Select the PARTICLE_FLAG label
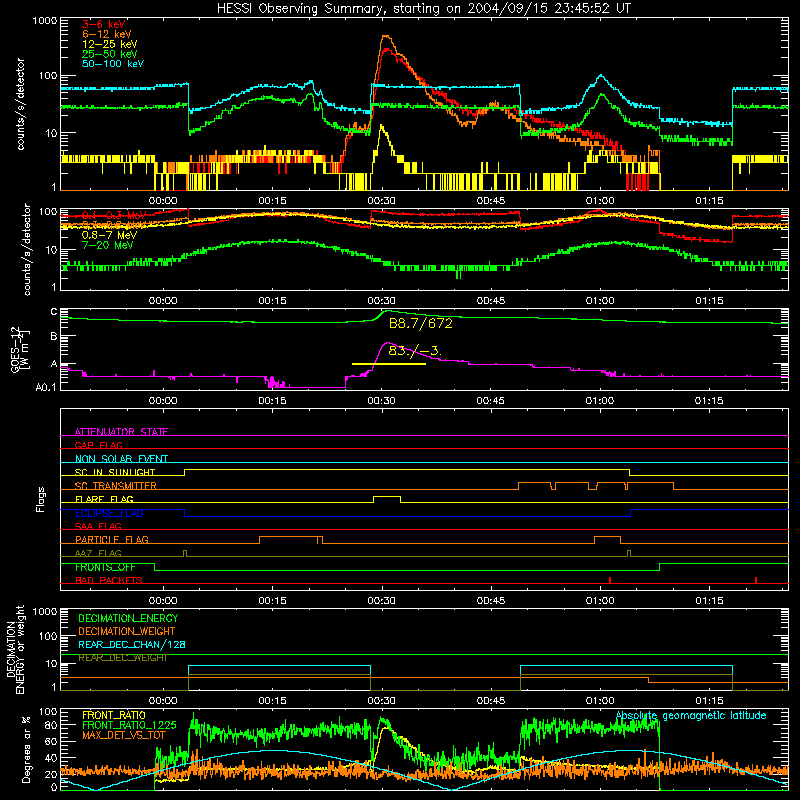Viewport: 800px width, 800px height. 112,540
